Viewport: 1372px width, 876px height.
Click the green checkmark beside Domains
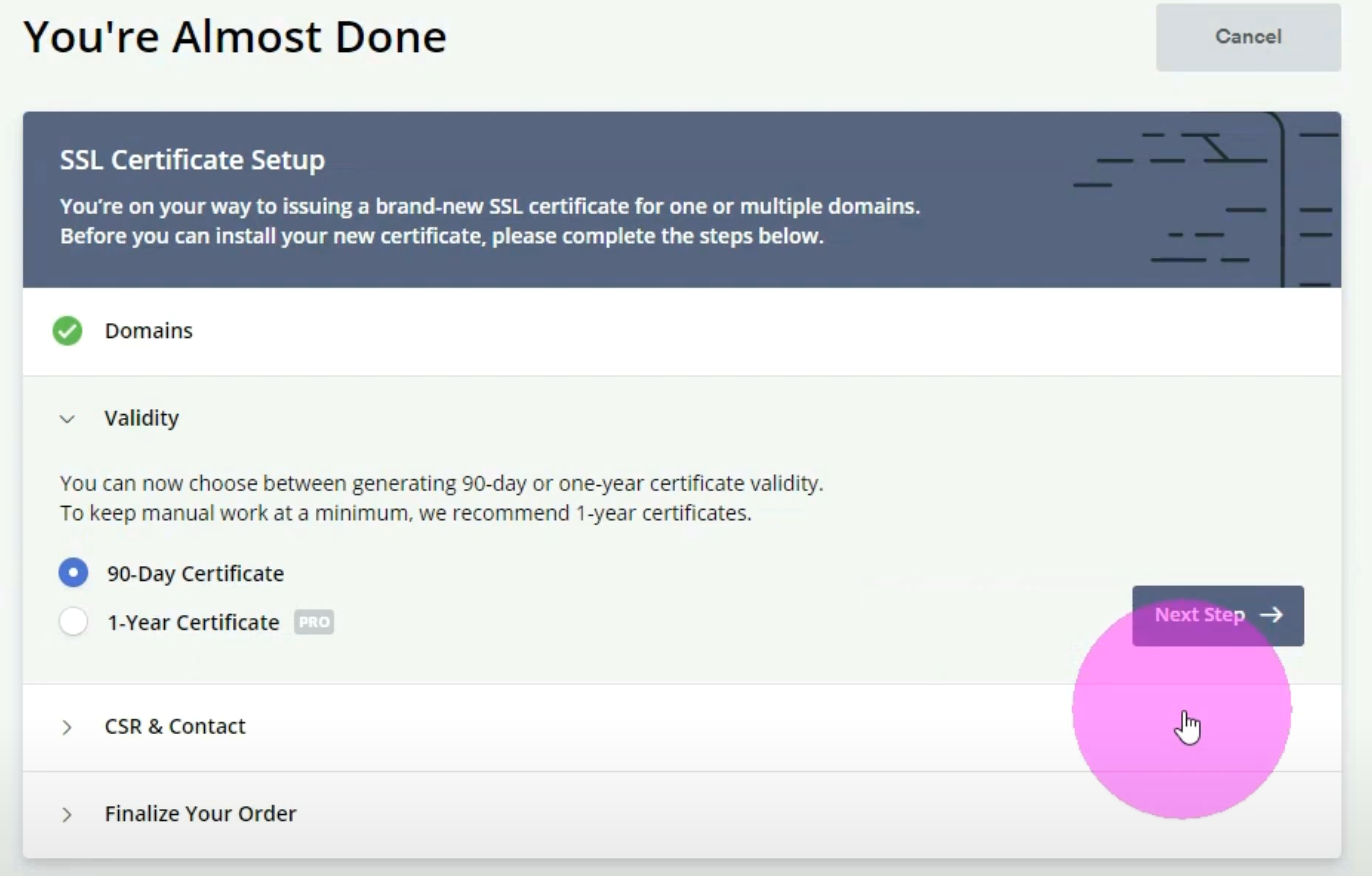(x=67, y=331)
